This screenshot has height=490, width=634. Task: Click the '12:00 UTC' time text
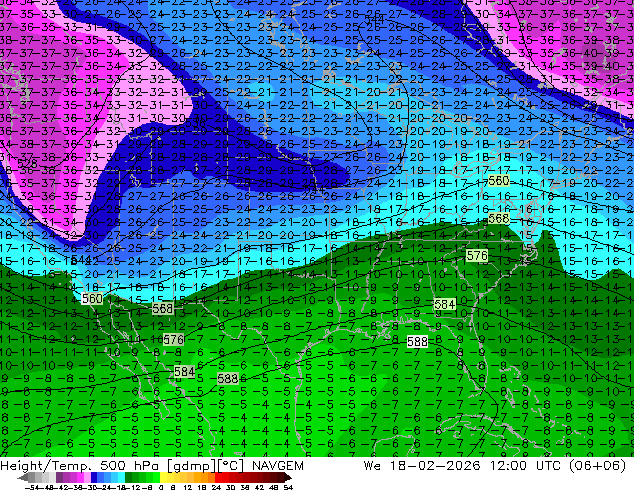[x=526, y=466]
